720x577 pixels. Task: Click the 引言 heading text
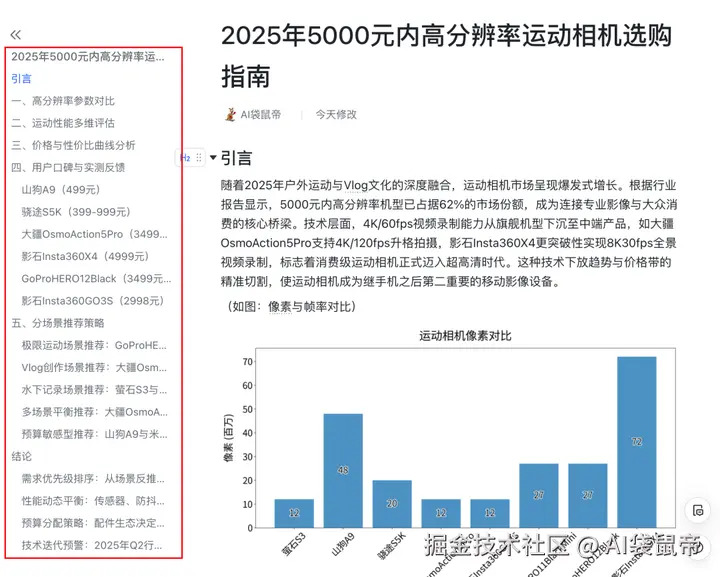pos(236,158)
